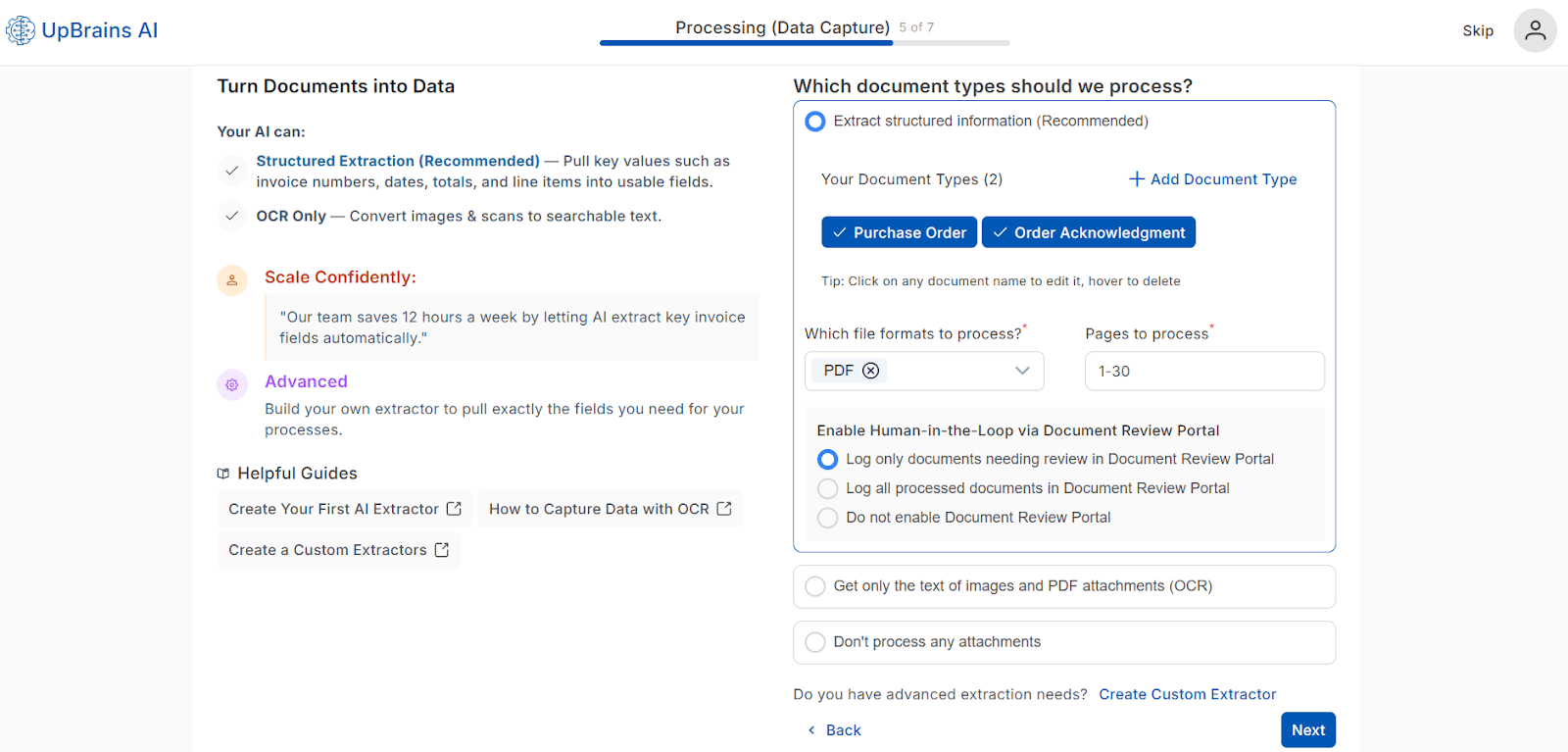Viewport: 1568px width, 752px height.
Task: Select Get only the text (OCR) option
Action: [815, 586]
